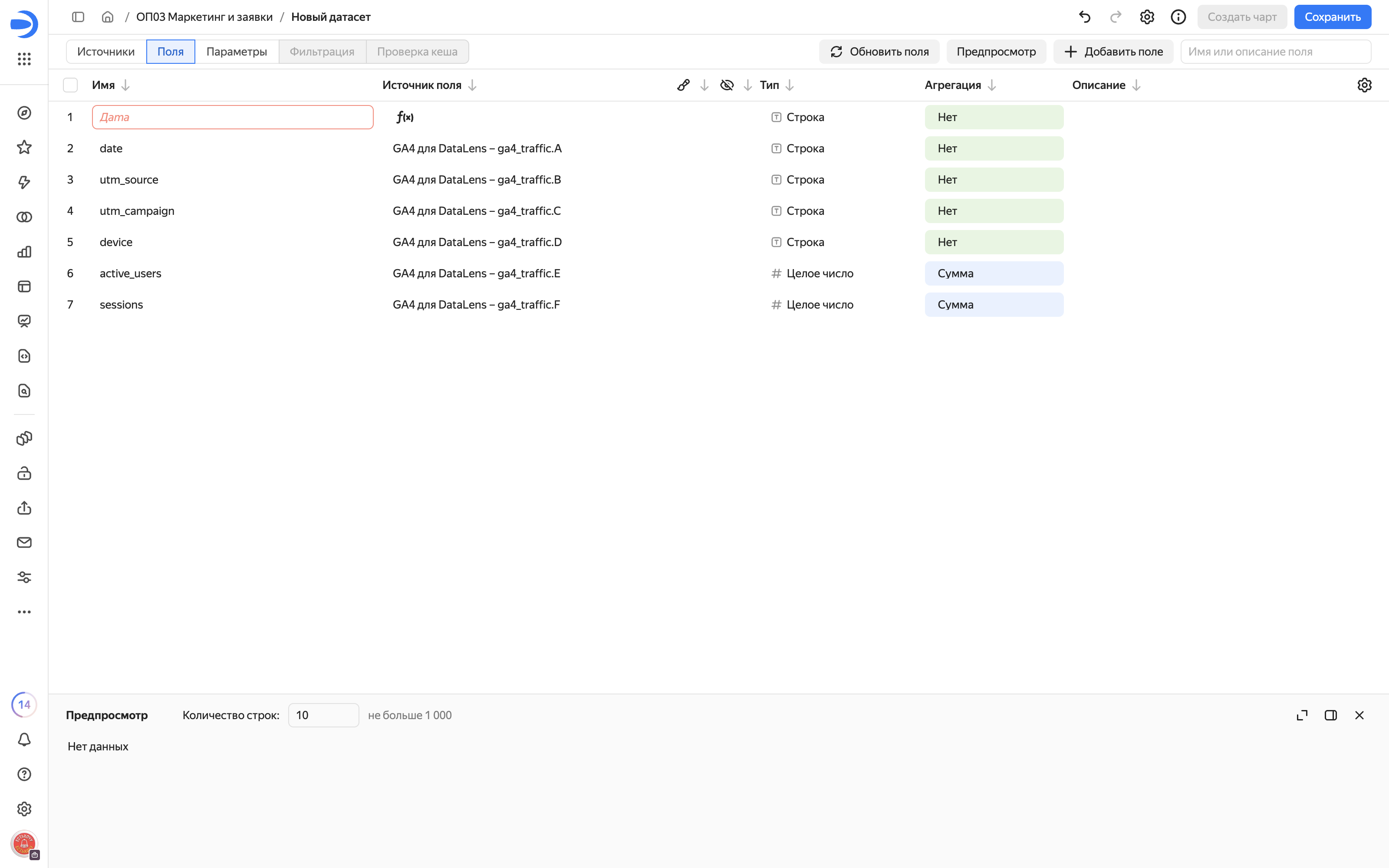Expand preview panel to full size
The image size is (1389, 868).
(x=1302, y=715)
